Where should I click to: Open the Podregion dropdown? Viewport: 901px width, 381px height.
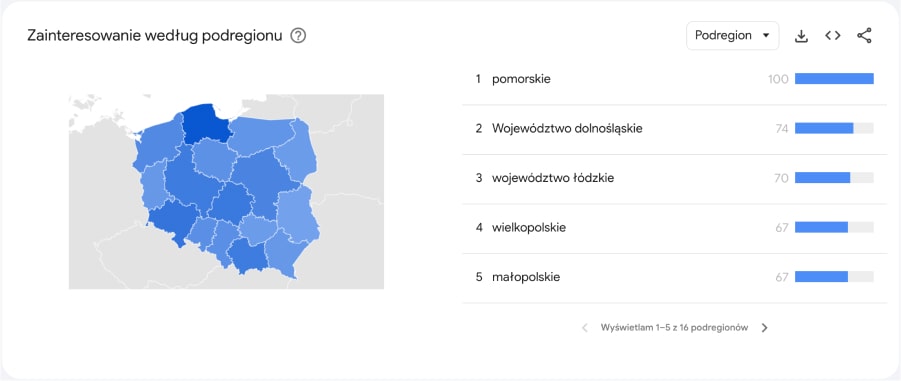733,36
